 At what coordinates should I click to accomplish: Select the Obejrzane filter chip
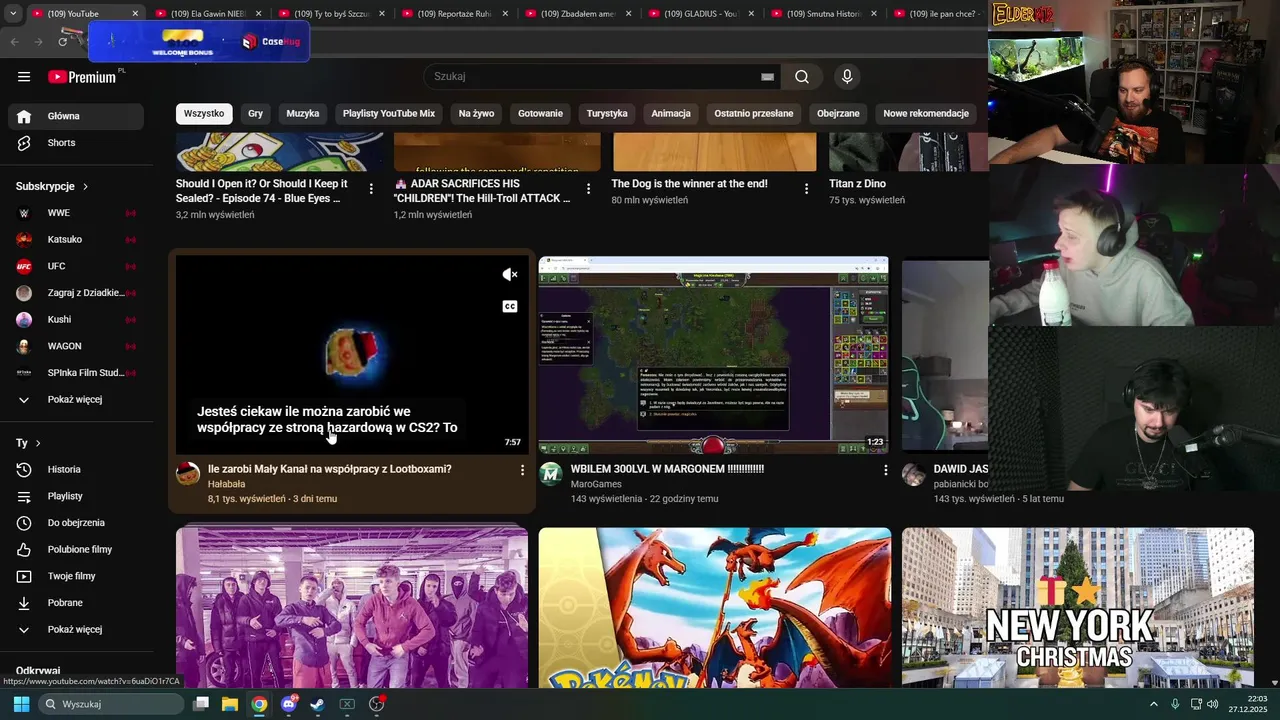[838, 113]
